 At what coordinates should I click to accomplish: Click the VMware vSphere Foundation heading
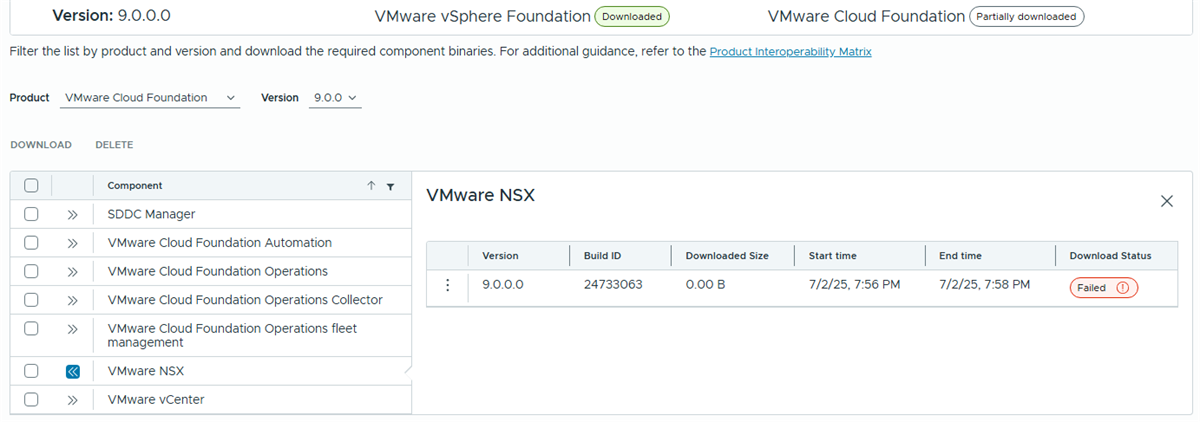pos(482,16)
